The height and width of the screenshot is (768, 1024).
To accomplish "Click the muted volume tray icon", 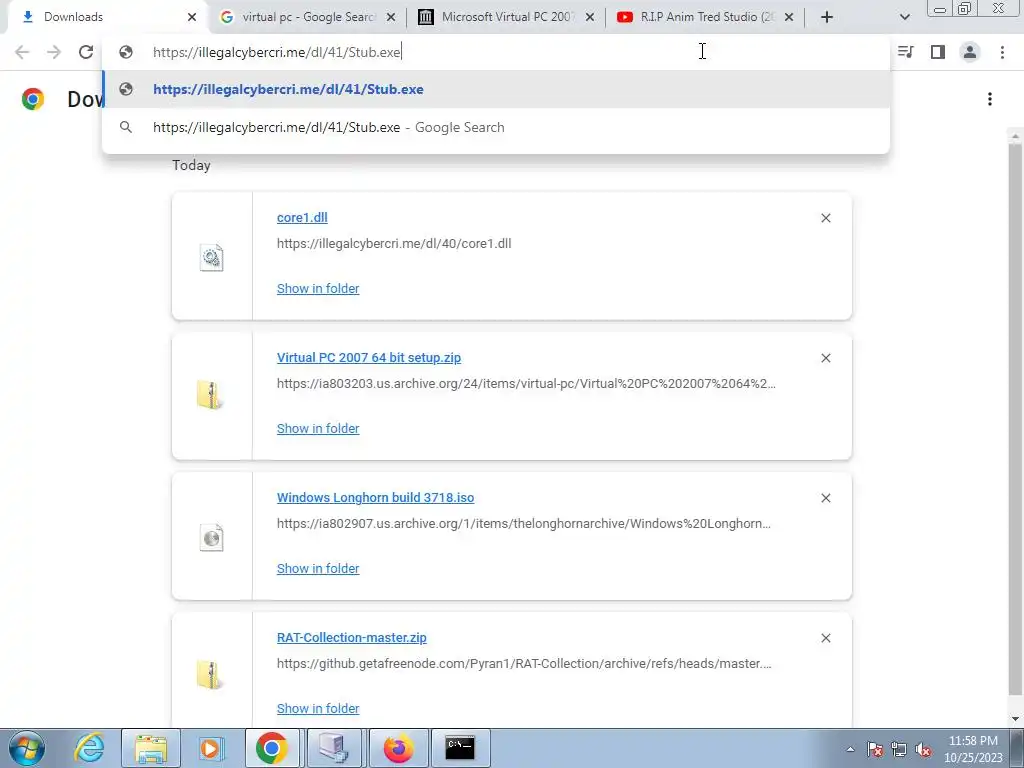I will (x=923, y=749).
